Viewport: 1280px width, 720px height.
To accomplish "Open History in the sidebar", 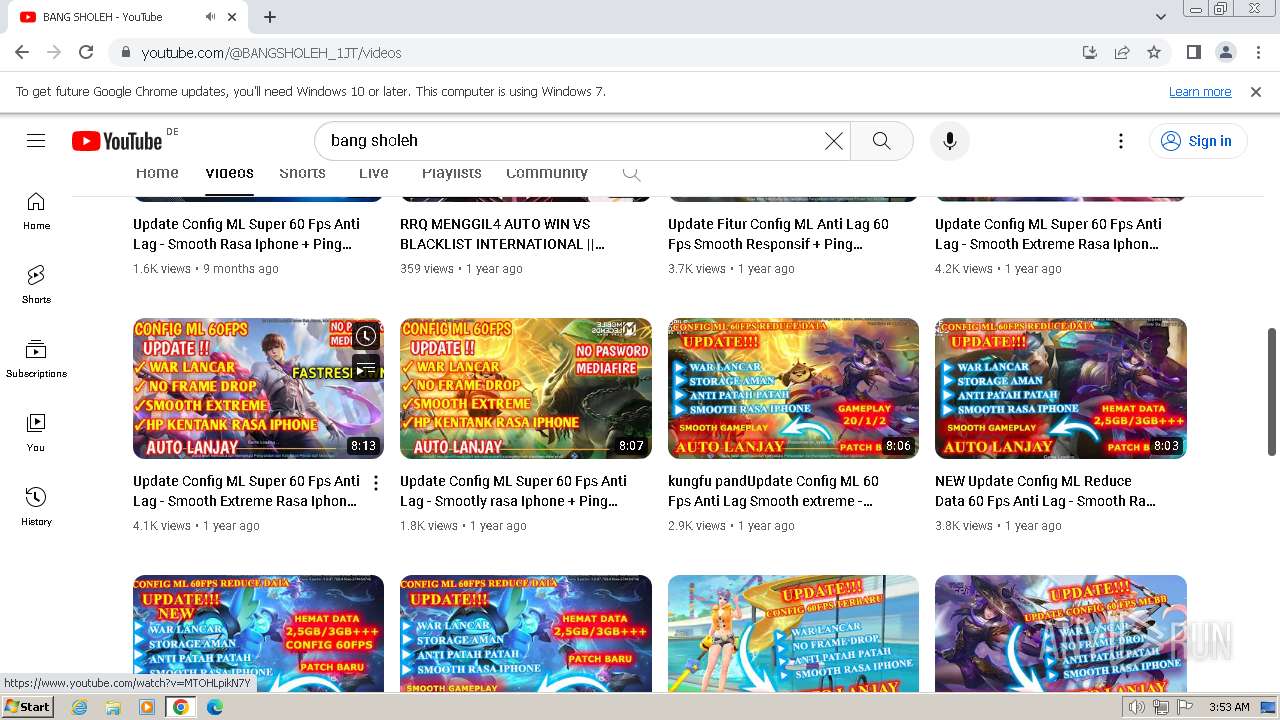I will [36, 507].
